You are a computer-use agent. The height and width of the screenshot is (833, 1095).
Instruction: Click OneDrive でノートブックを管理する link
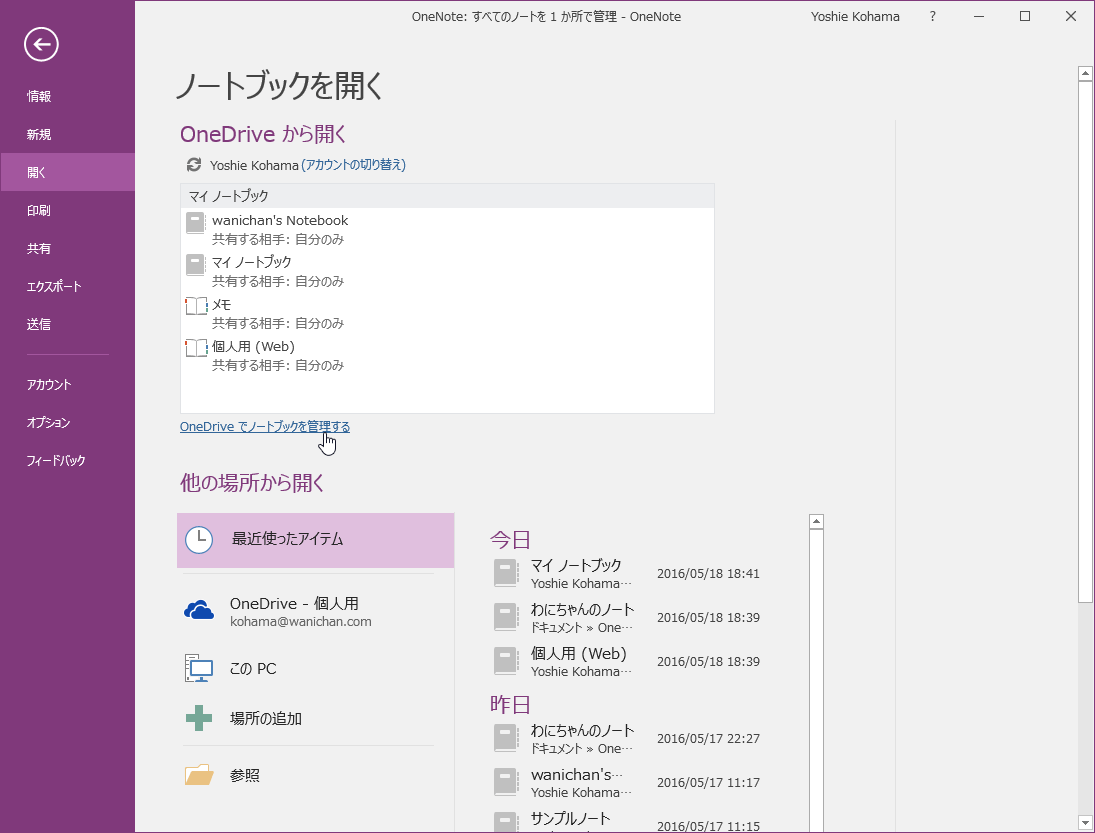(x=265, y=427)
